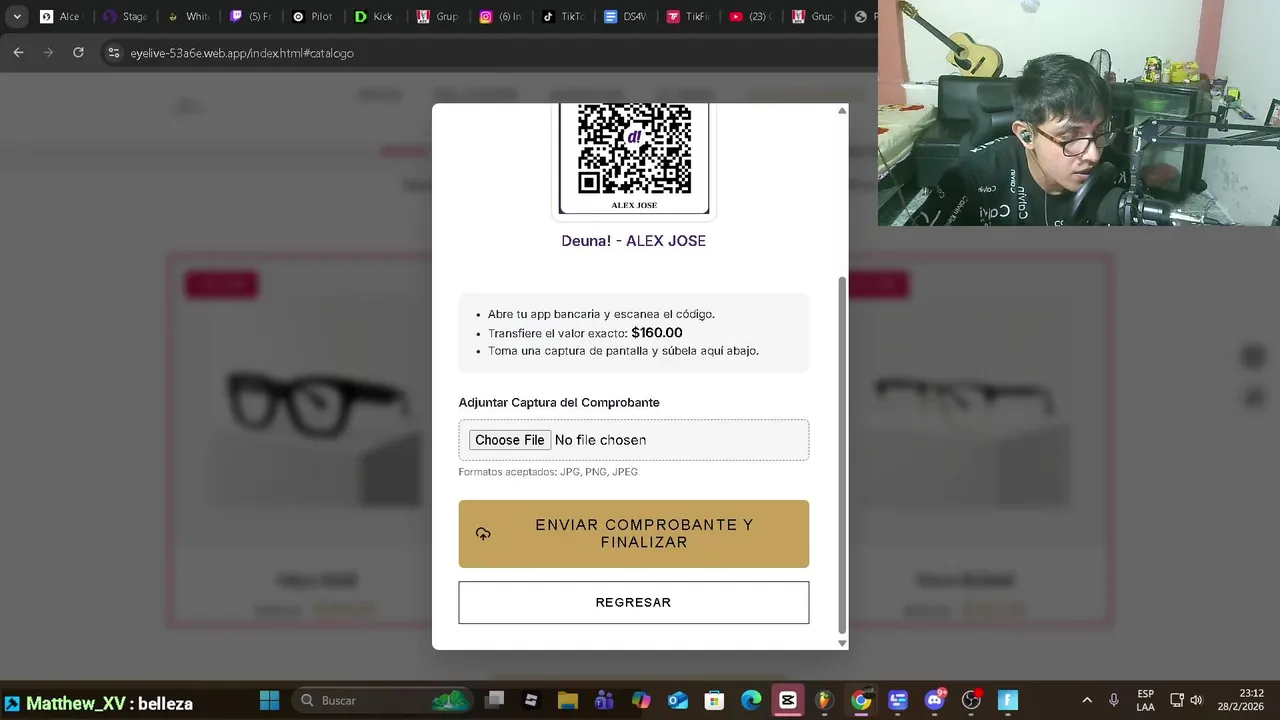Go back with the Regresar button
This screenshot has width=1280, height=720.
tap(634, 603)
